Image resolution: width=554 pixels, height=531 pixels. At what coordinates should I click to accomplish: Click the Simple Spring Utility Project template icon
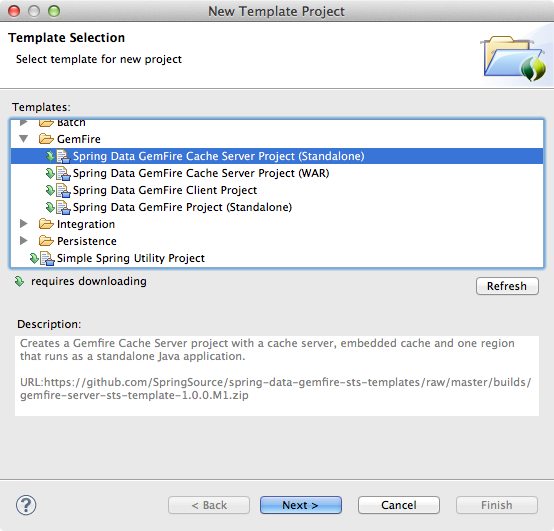point(42,258)
